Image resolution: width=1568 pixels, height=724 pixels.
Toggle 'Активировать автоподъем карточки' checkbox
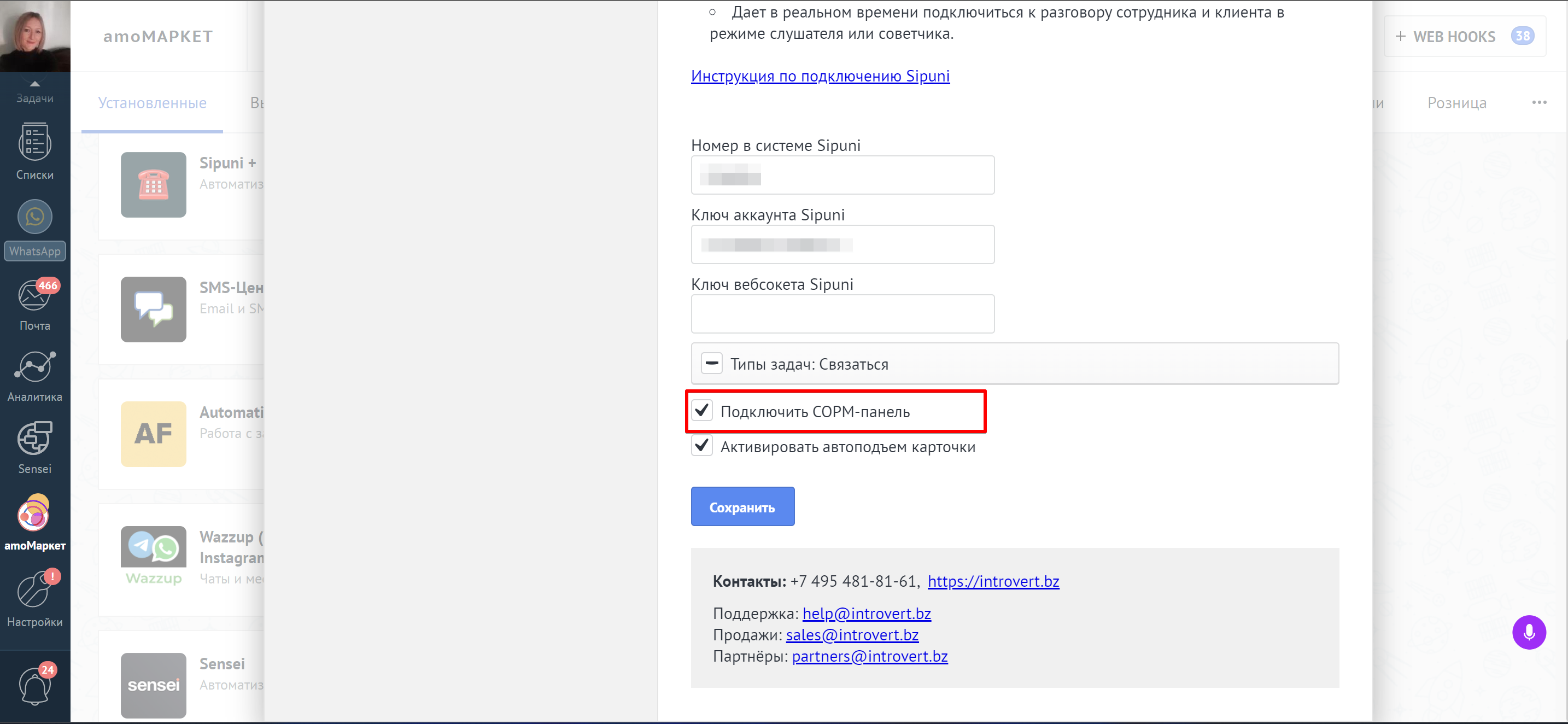[x=702, y=446]
